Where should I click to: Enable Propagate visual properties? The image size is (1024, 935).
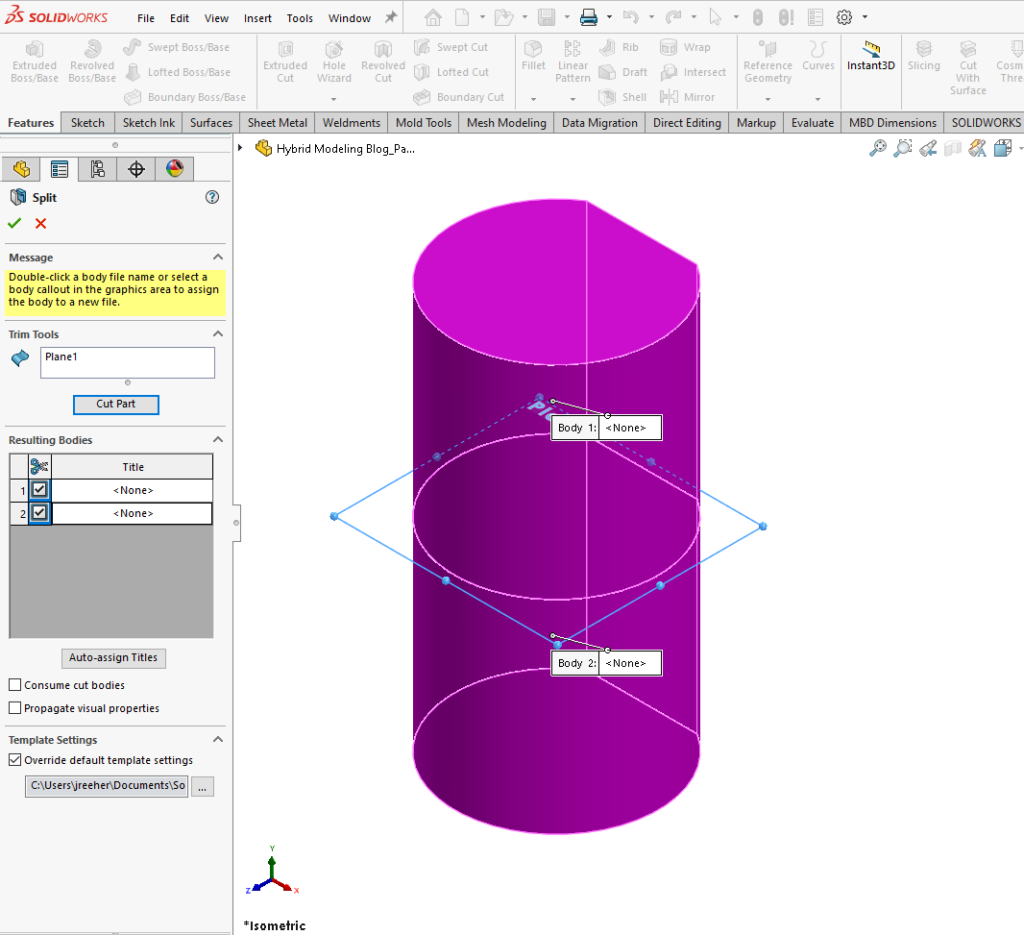[x=14, y=708]
